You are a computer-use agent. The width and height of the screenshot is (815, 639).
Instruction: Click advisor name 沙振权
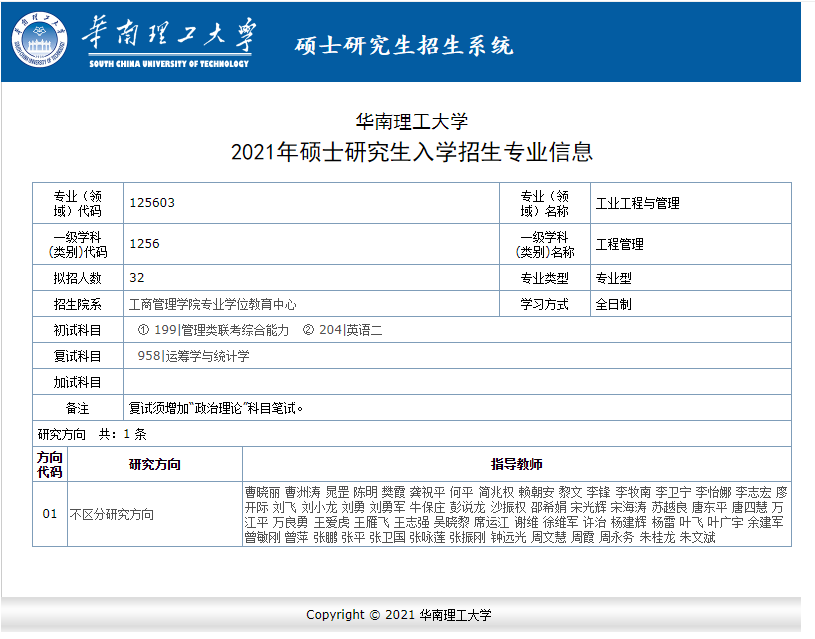coord(508,507)
